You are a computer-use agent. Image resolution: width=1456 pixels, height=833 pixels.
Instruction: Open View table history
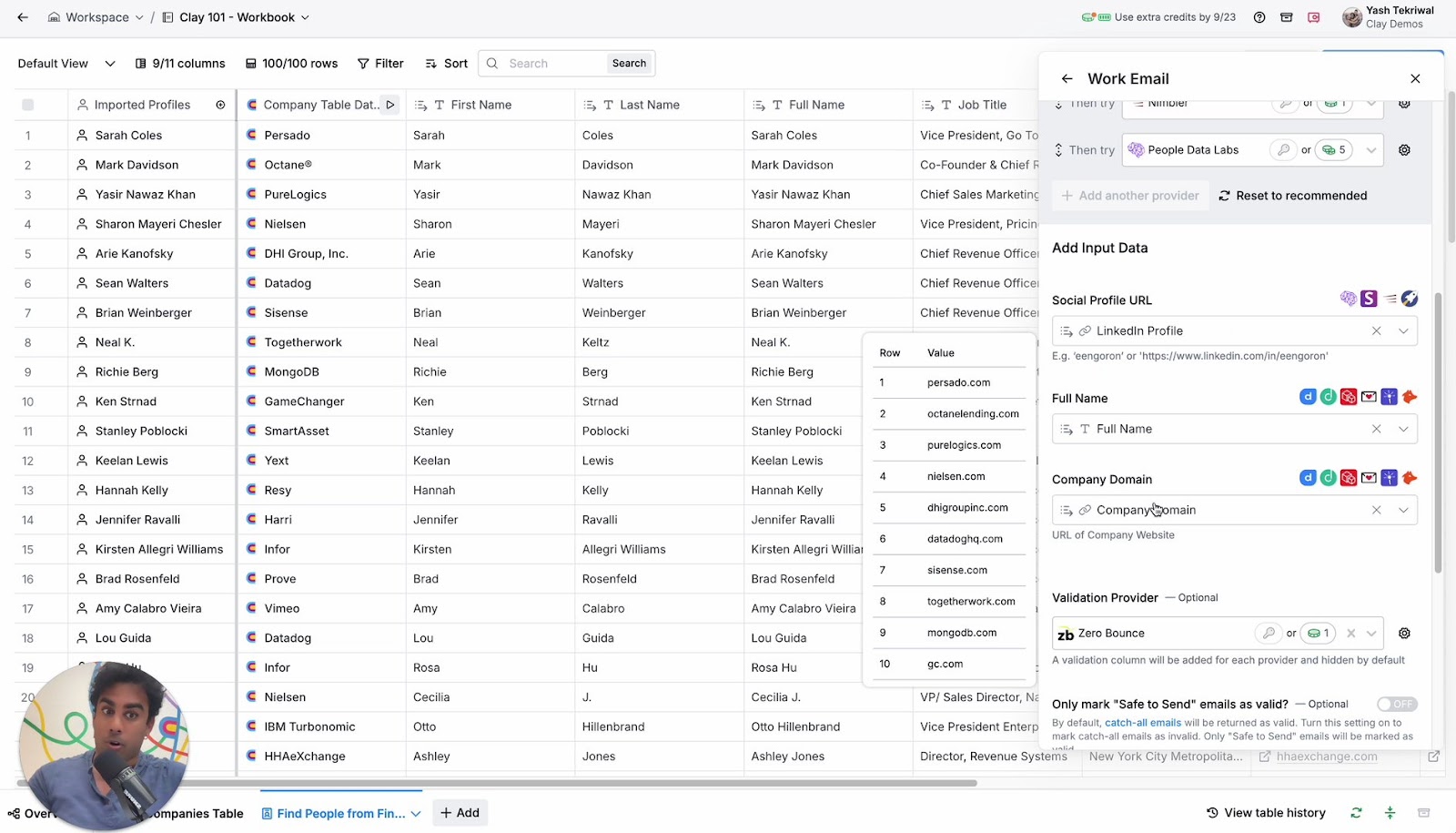[1266, 813]
